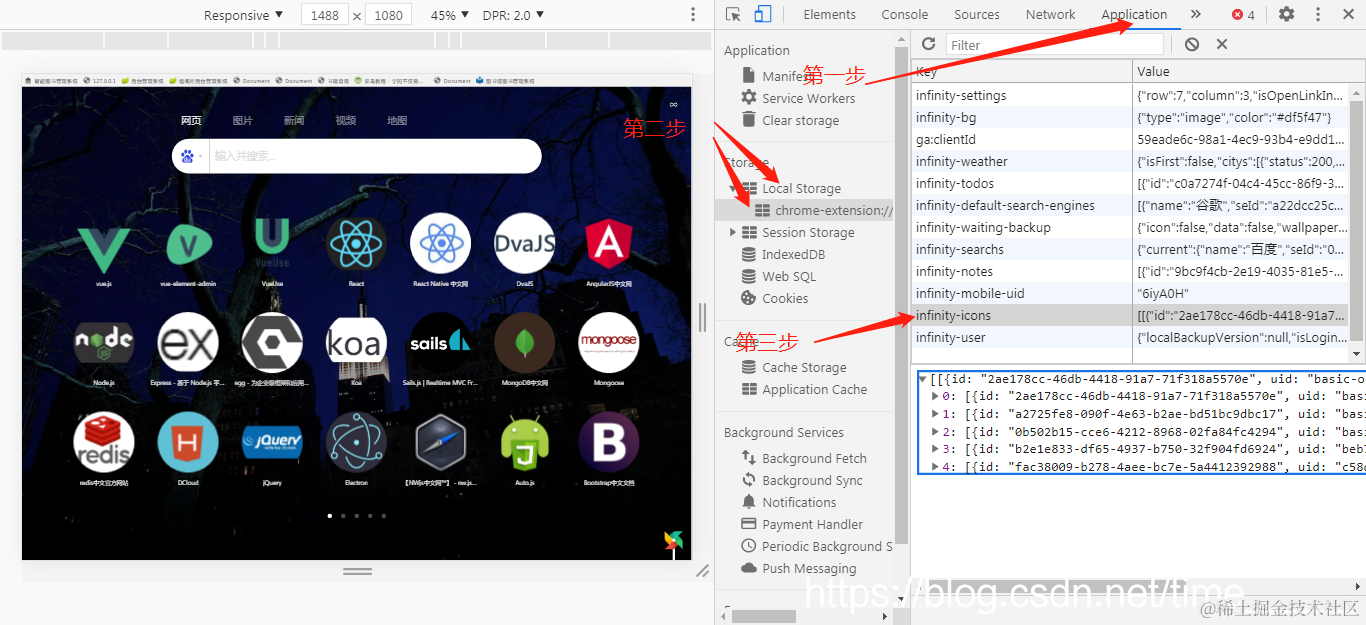Select the 新闻 search category tab
The height and width of the screenshot is (625, 1366).
coord(294,120)
